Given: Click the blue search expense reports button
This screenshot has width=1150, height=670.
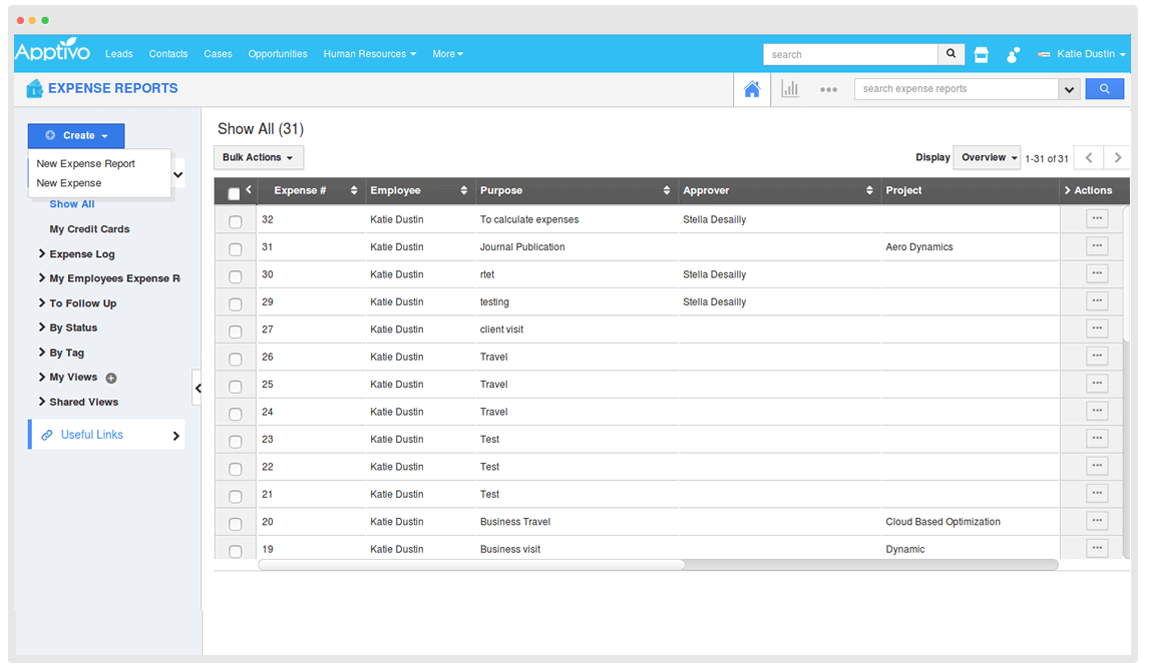Looking at the screenshot, I should [x=1104, y=89].
